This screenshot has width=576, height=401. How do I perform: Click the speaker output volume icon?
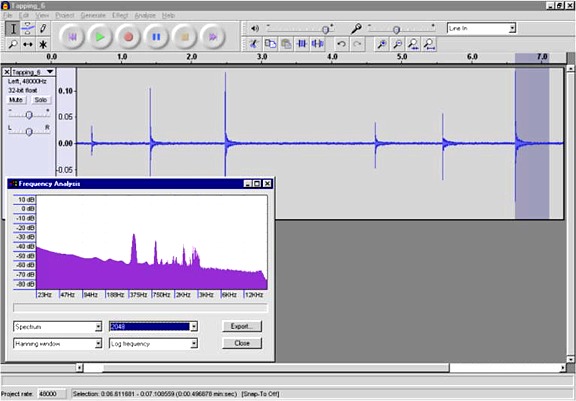[255, 28]
